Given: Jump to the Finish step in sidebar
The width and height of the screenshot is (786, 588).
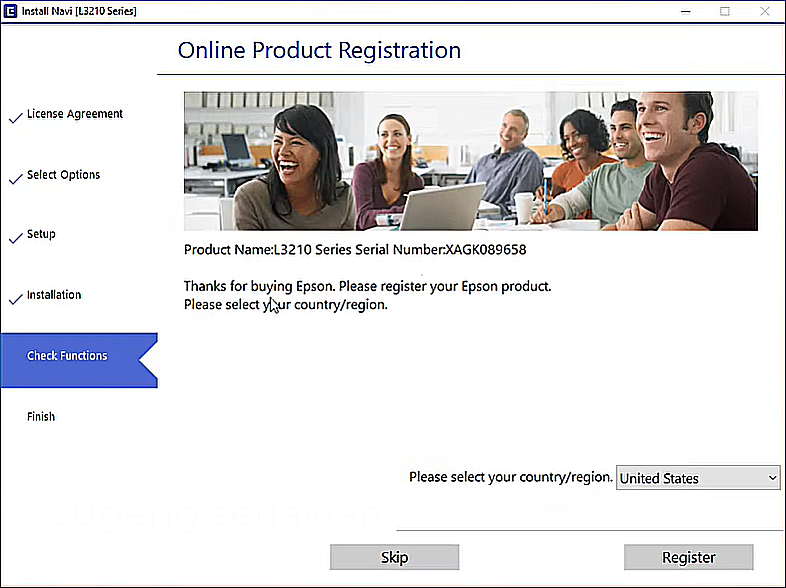Looking at the screenshot, I should pos(41,417).
